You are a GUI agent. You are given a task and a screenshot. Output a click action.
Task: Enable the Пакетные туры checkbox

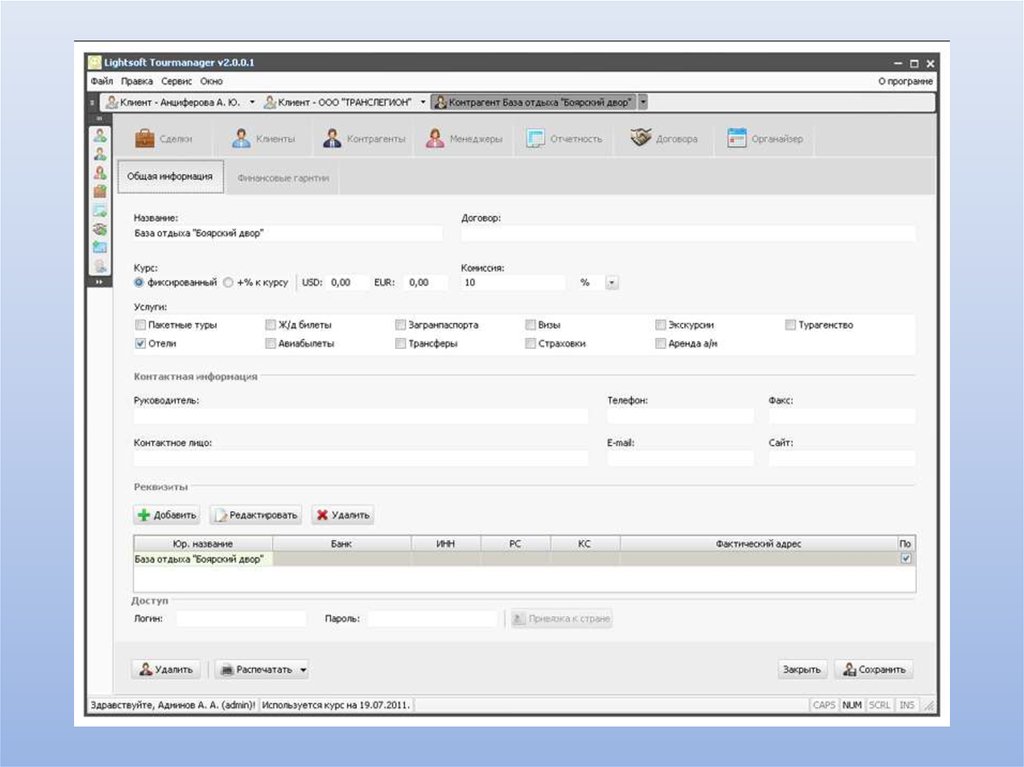tap(140, 325)
